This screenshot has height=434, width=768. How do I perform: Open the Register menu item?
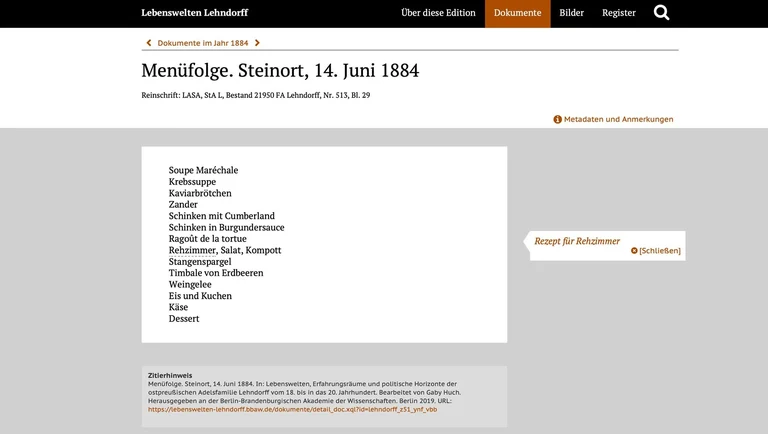tap(618, 13)
